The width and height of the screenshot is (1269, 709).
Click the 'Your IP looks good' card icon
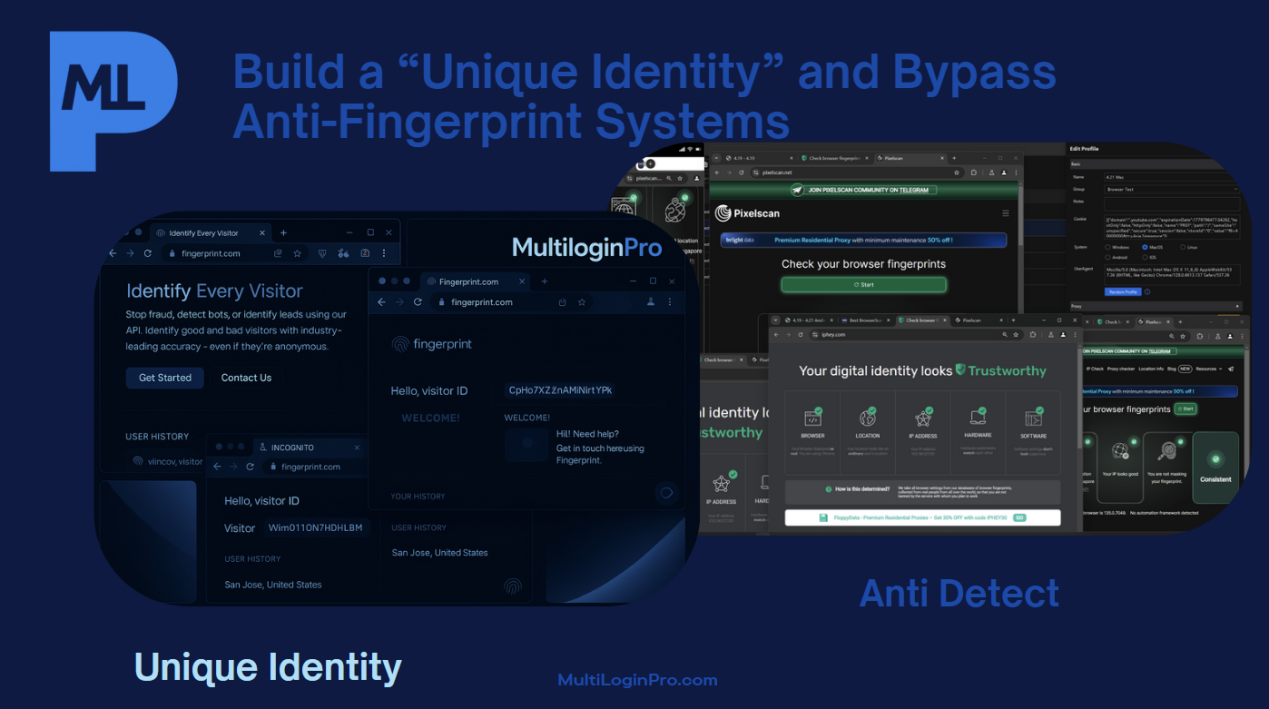coord(1120,451)
